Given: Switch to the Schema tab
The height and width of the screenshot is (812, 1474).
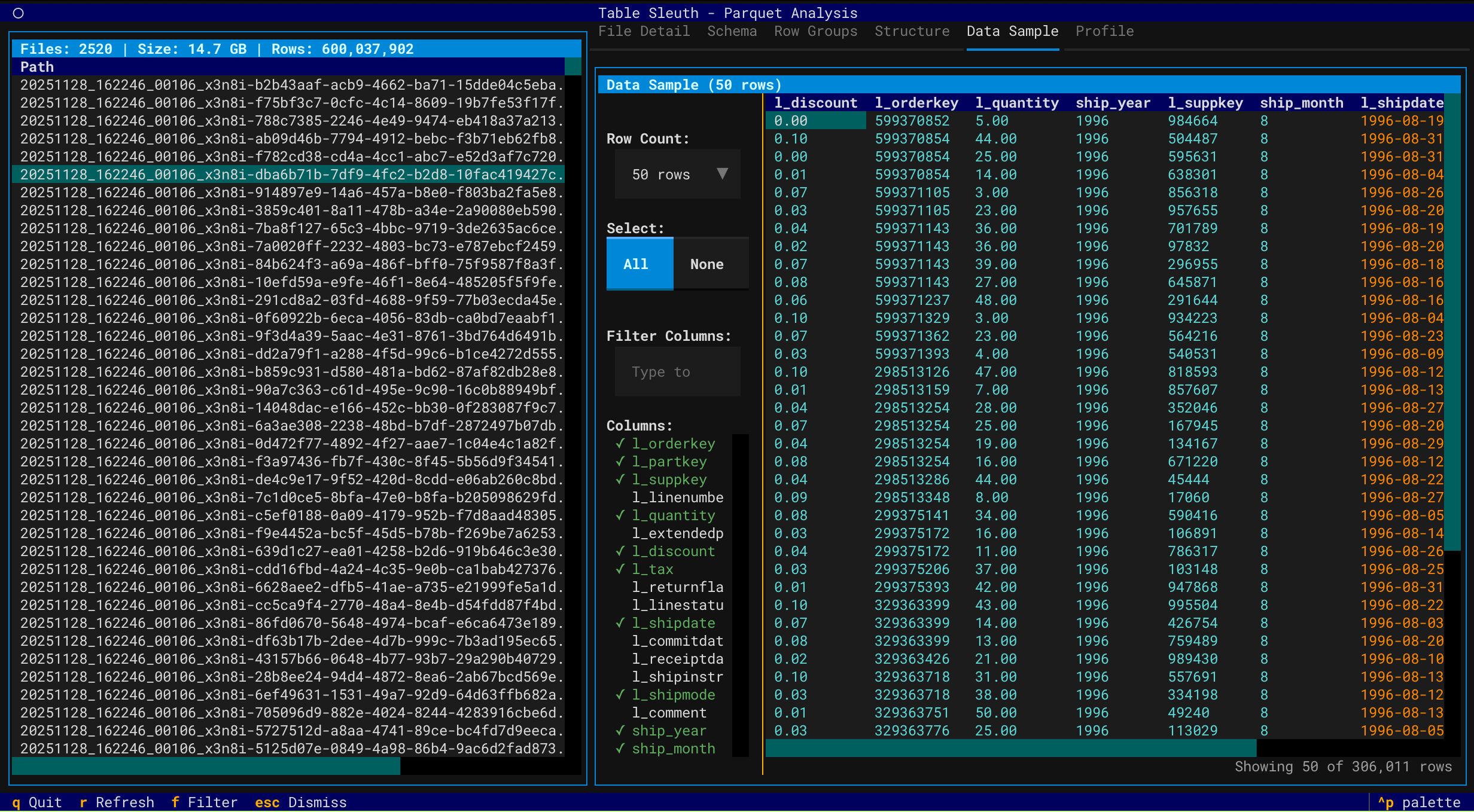Looking at the screenshot, I should click(732, 31).
